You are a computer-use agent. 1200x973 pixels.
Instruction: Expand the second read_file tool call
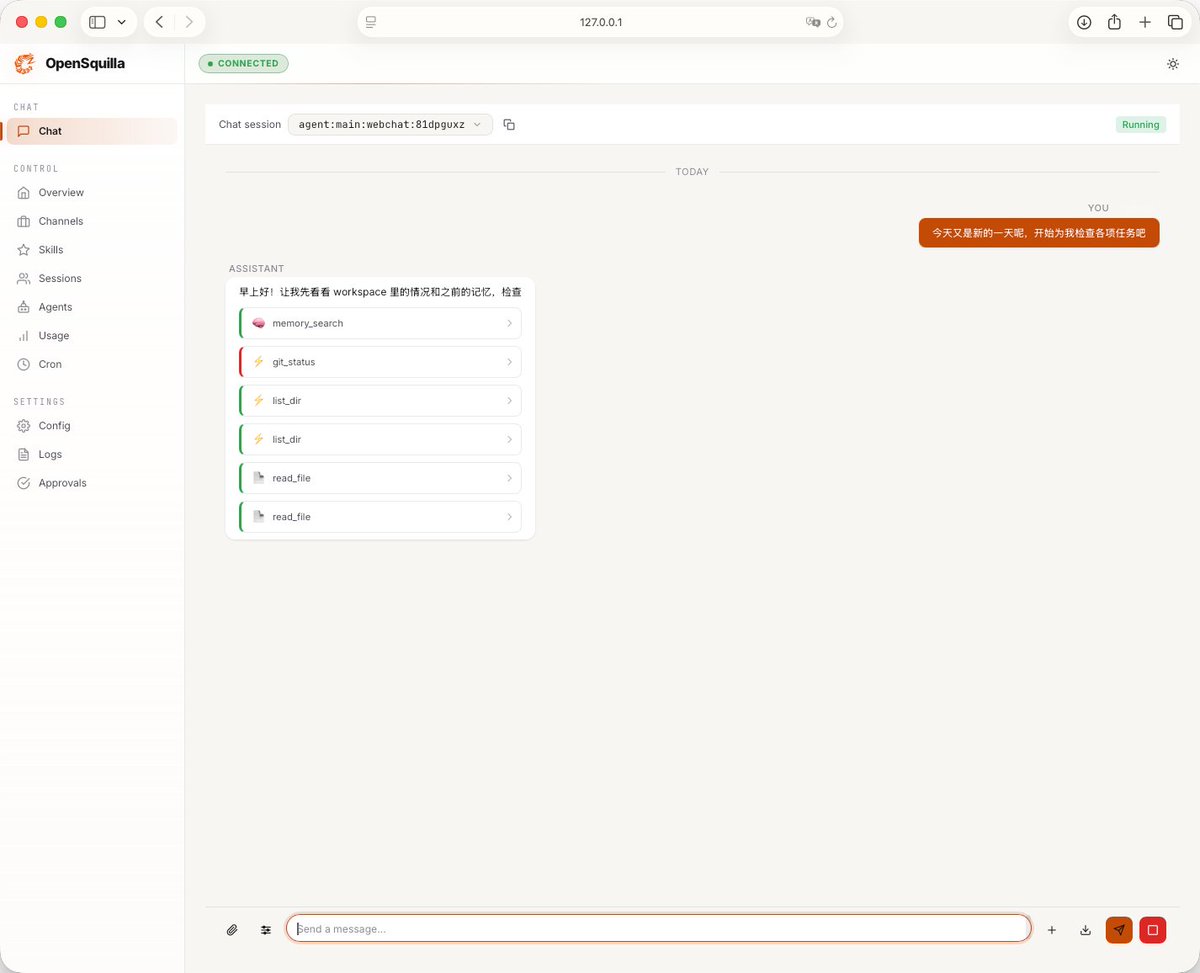(x=380, y=517)
